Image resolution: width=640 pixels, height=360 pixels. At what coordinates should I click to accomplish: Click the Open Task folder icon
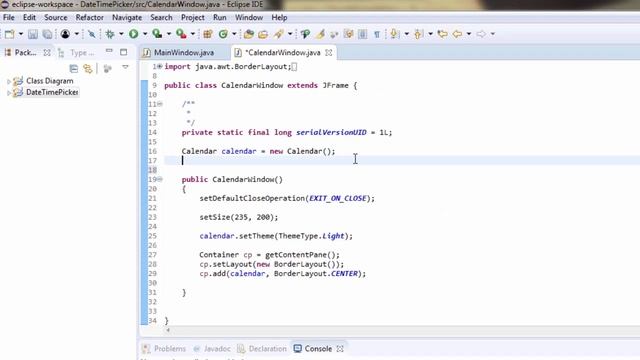(263, 34)
